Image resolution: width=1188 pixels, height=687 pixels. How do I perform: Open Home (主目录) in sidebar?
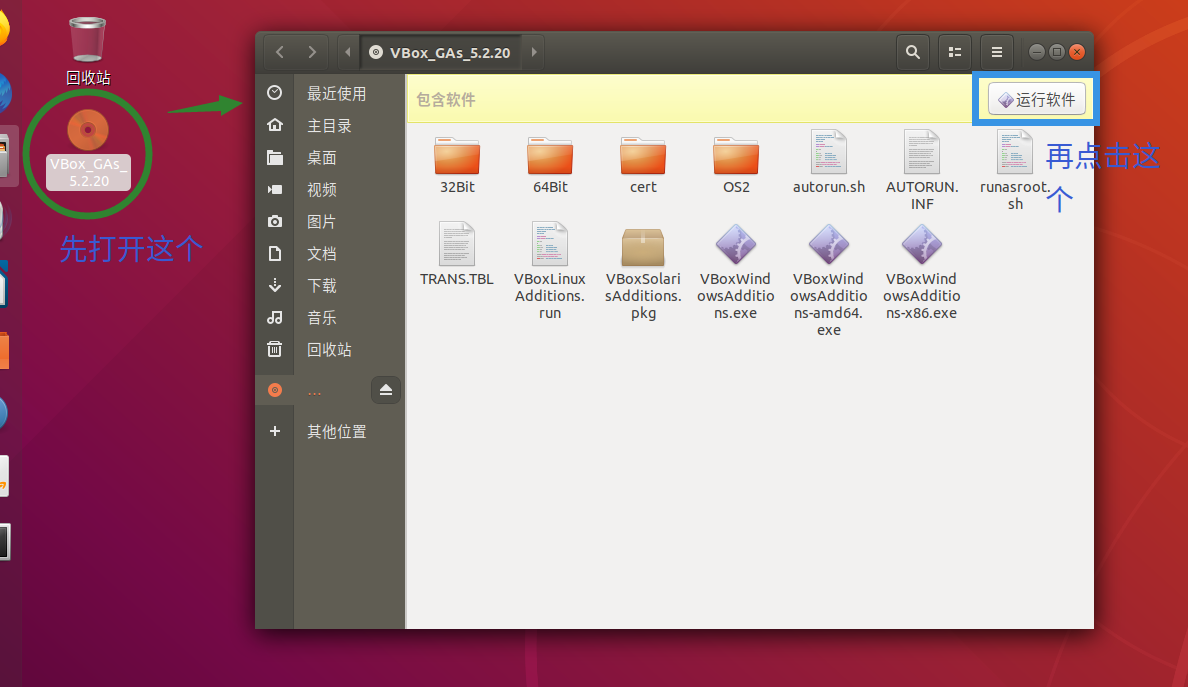tap(329, 126)
